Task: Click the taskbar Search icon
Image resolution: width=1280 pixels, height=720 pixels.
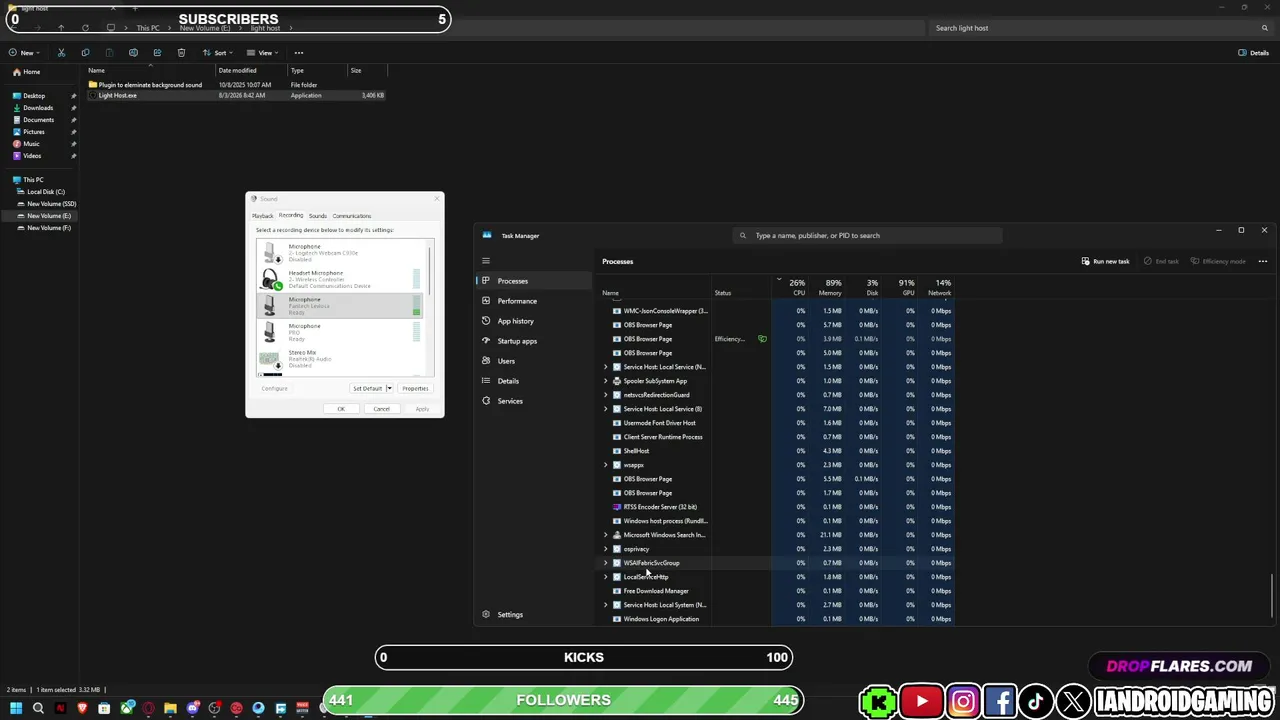Action: pyautogui.click(x=38, y=709)
